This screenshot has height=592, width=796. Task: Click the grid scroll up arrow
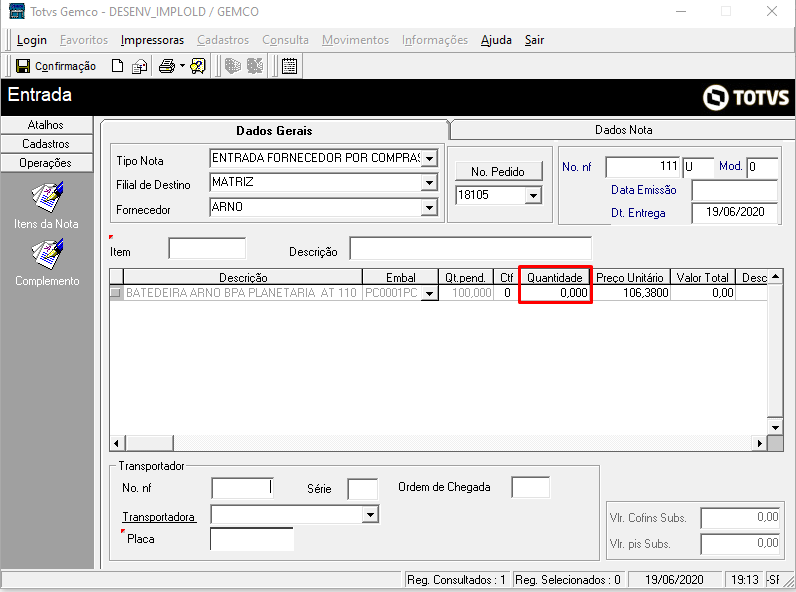[775, 277]
